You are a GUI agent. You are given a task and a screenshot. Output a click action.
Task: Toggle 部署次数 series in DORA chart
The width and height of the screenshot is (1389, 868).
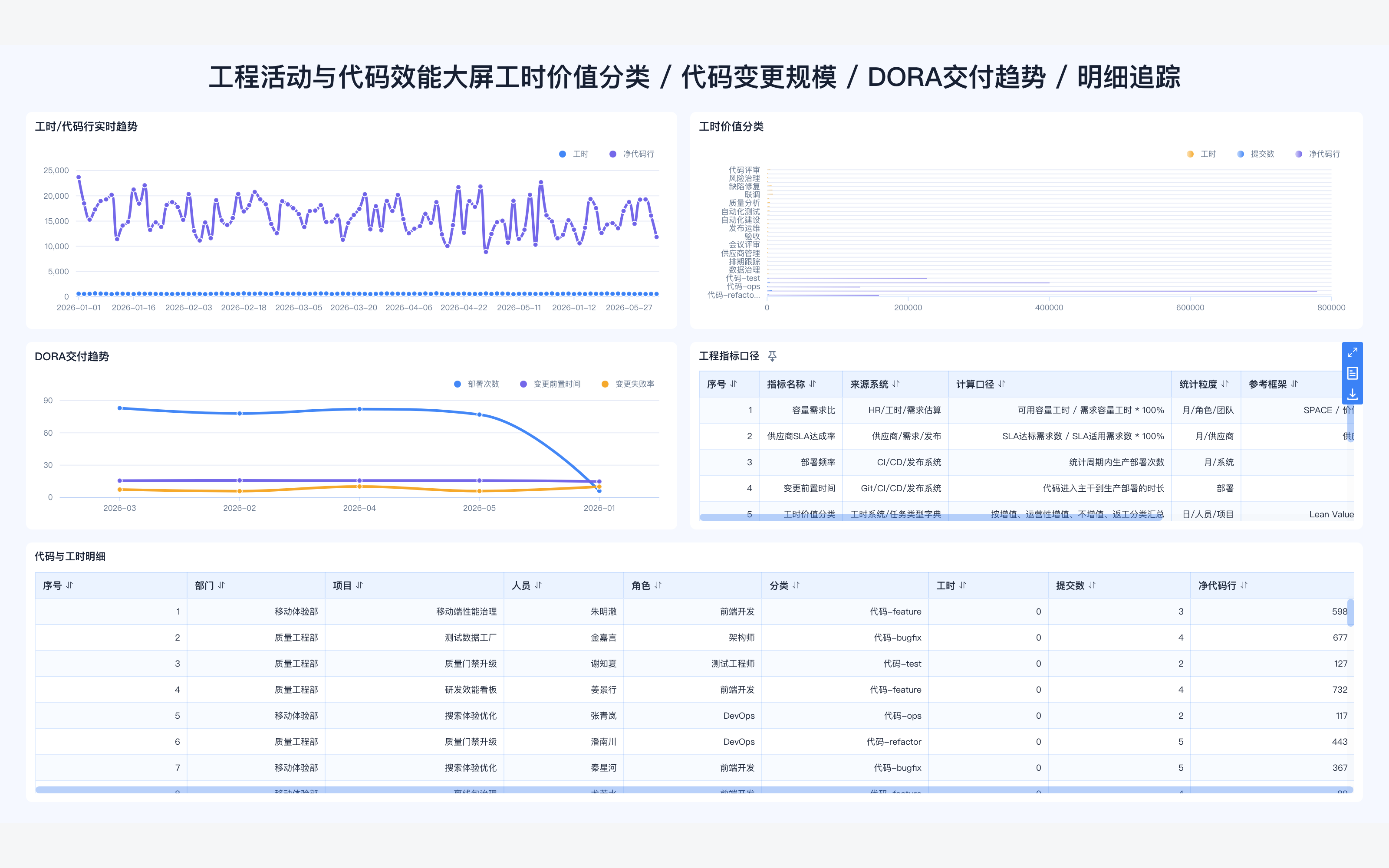click(477, 384)
